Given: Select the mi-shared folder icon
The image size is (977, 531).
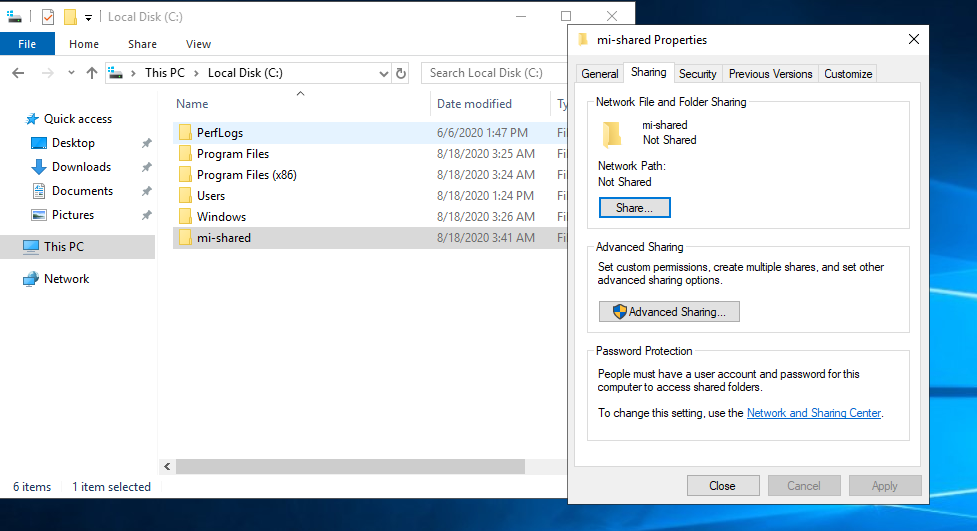Looking at the screenshot, I should 185,237.
